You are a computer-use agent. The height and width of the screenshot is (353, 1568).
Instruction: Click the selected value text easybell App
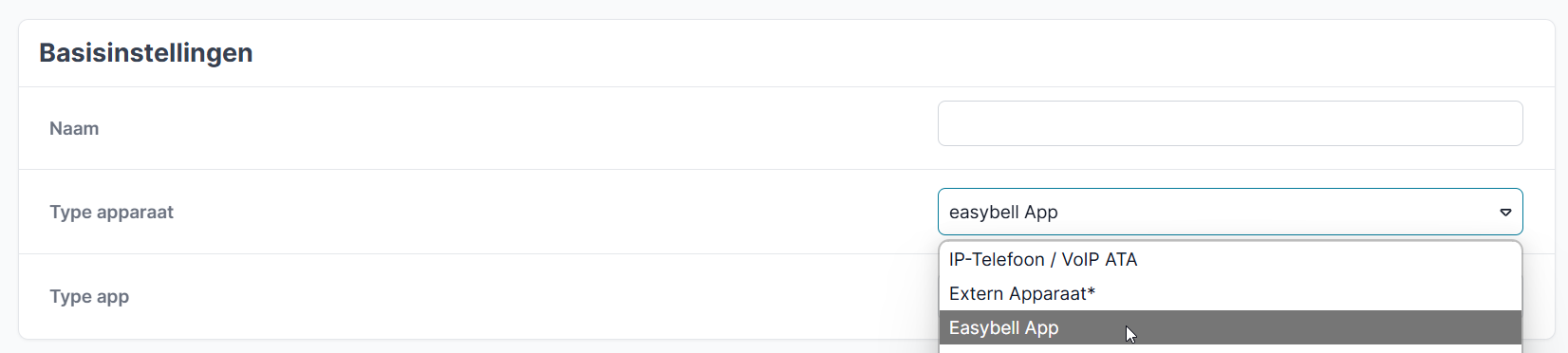pyautogui.click(x=1003, y=213)
